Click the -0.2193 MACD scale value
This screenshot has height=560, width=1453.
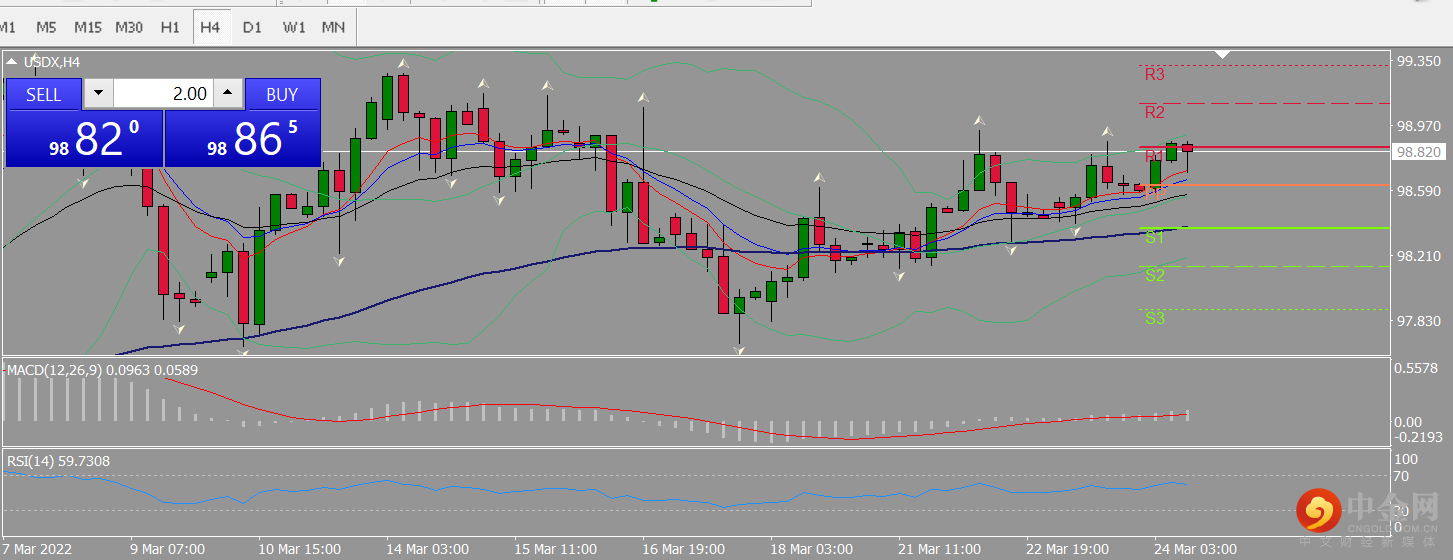(1418, 437)
